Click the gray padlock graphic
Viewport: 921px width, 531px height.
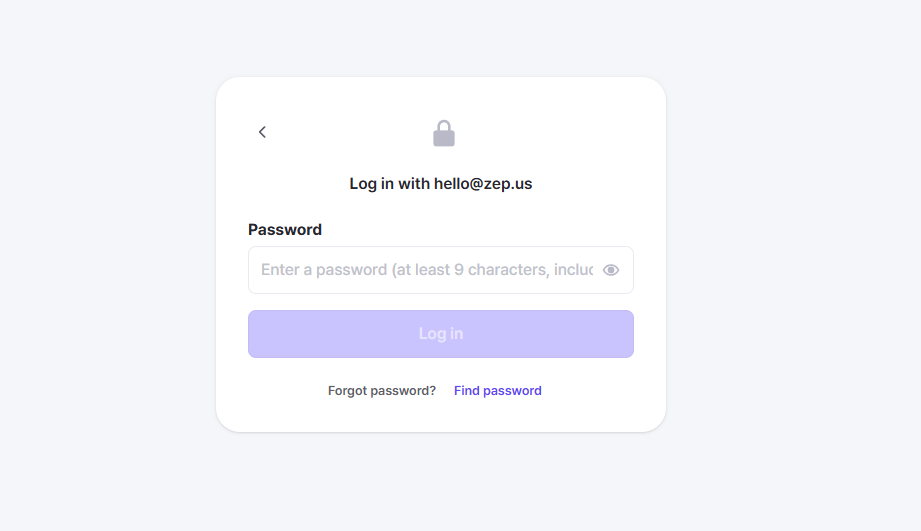444,133
